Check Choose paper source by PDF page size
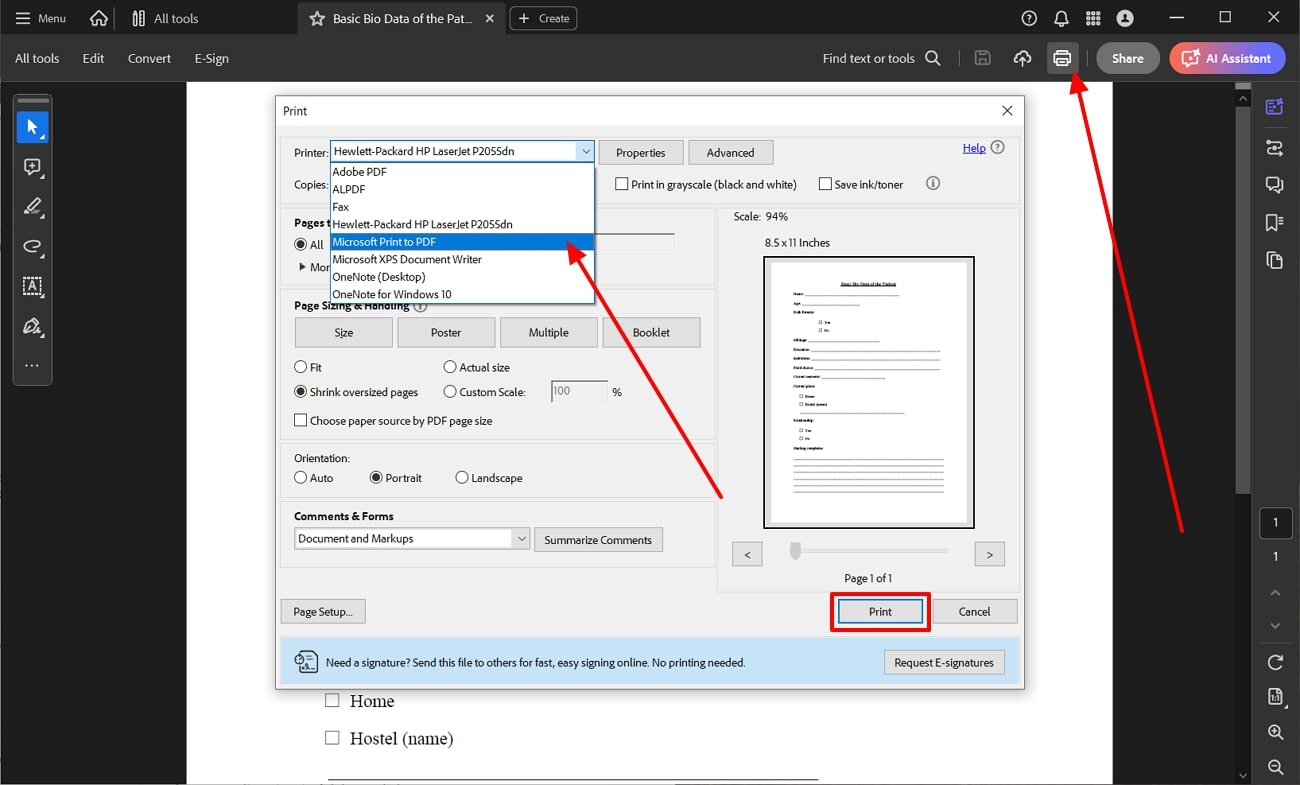This screenshot has width=1300, height=785. [x=300, y=421]
